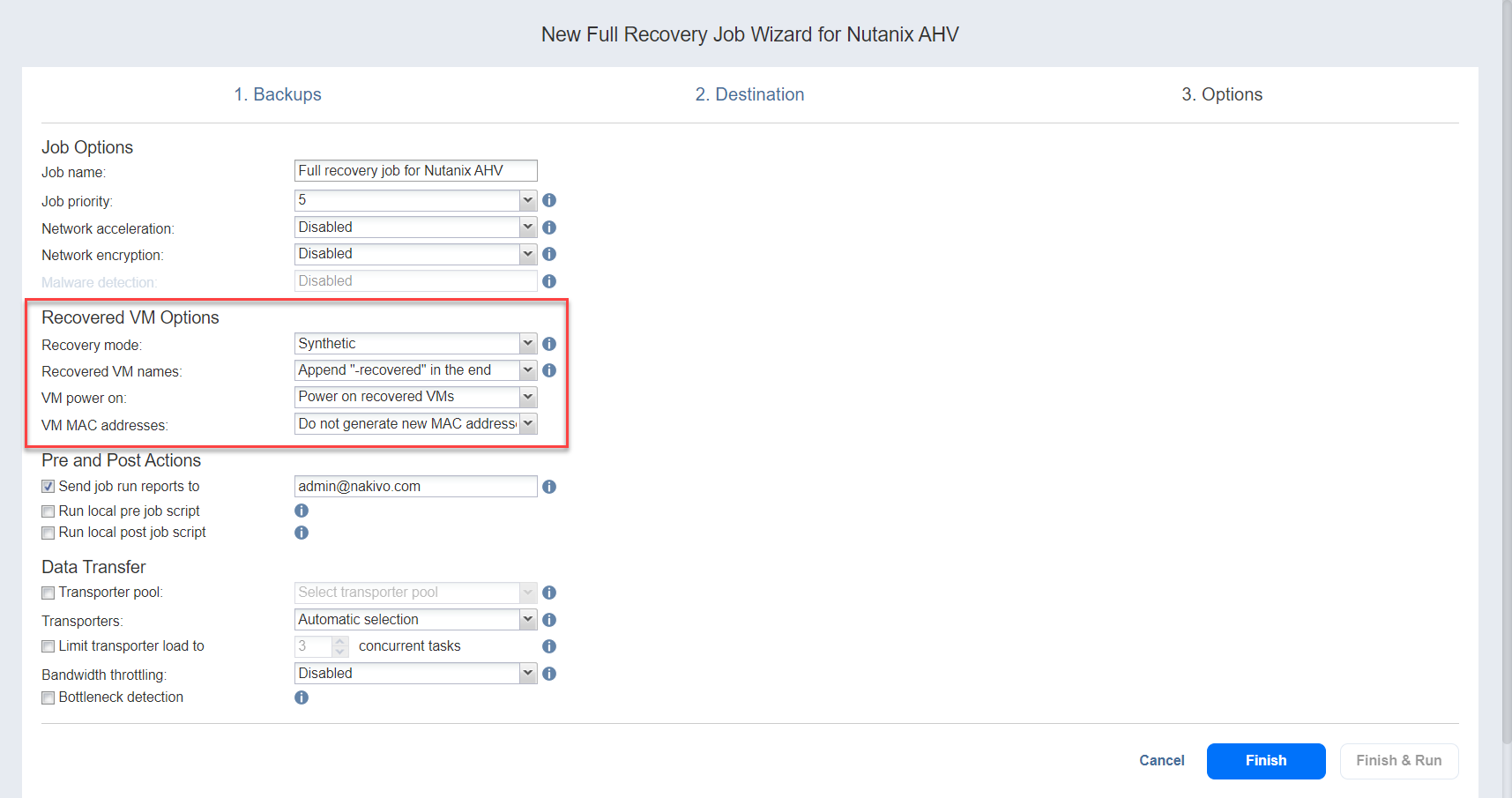Enable Run local post job script checkbox

click(48, 533)
